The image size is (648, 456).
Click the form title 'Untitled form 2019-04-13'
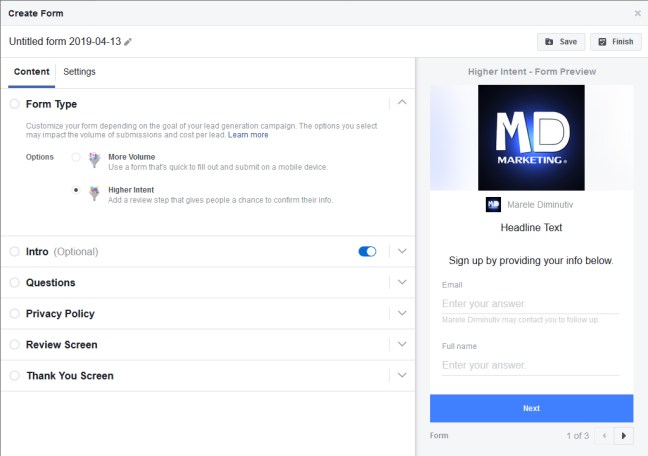(x=65, y=42)
